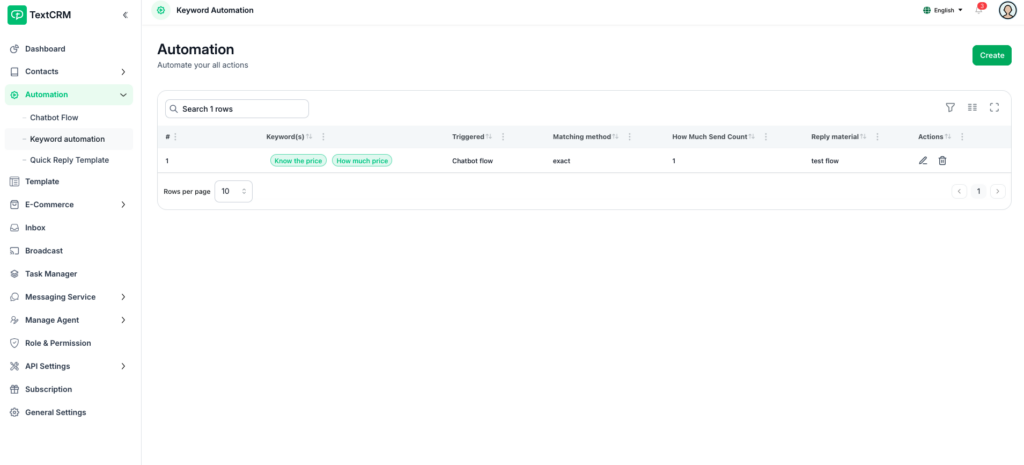Click the API Settings tools icon
The width and height of the screenshot is (1024, 465).
point(14,366)
